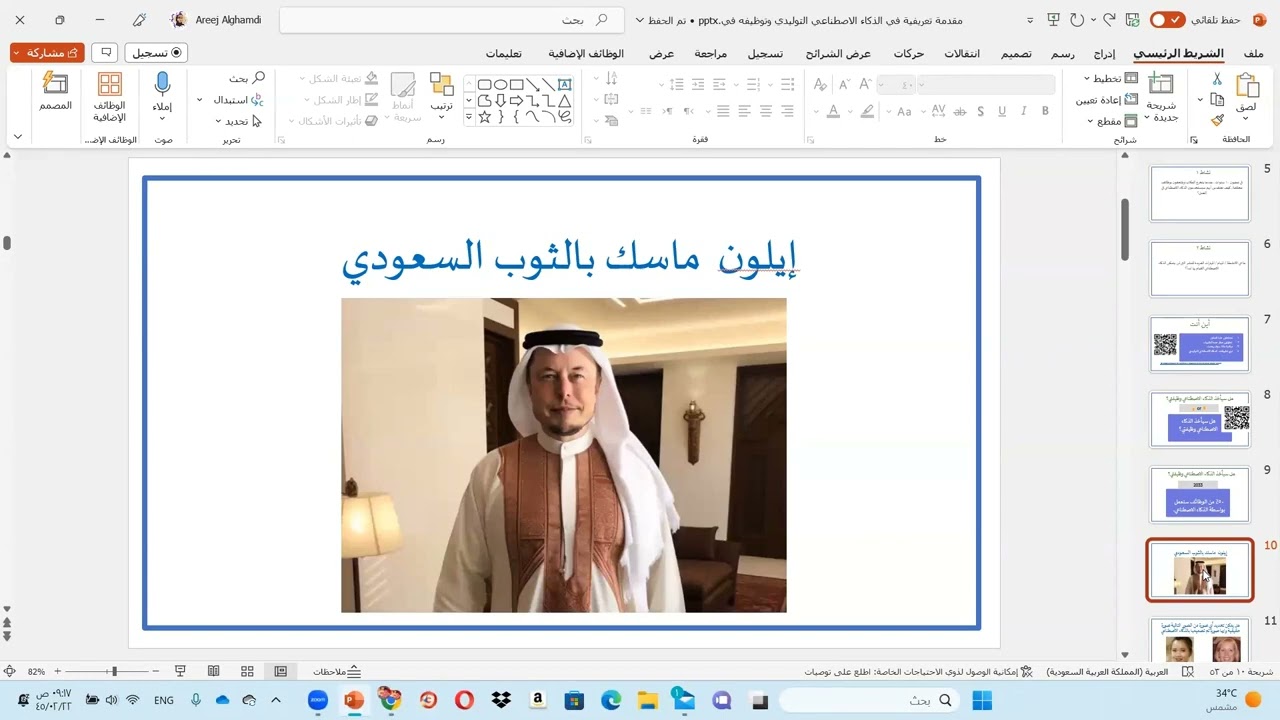Image resolution: width=1280 pixels, height=720 pixels.
Task: Open the Animations (حركات) tab
Action: pos(909,53)
